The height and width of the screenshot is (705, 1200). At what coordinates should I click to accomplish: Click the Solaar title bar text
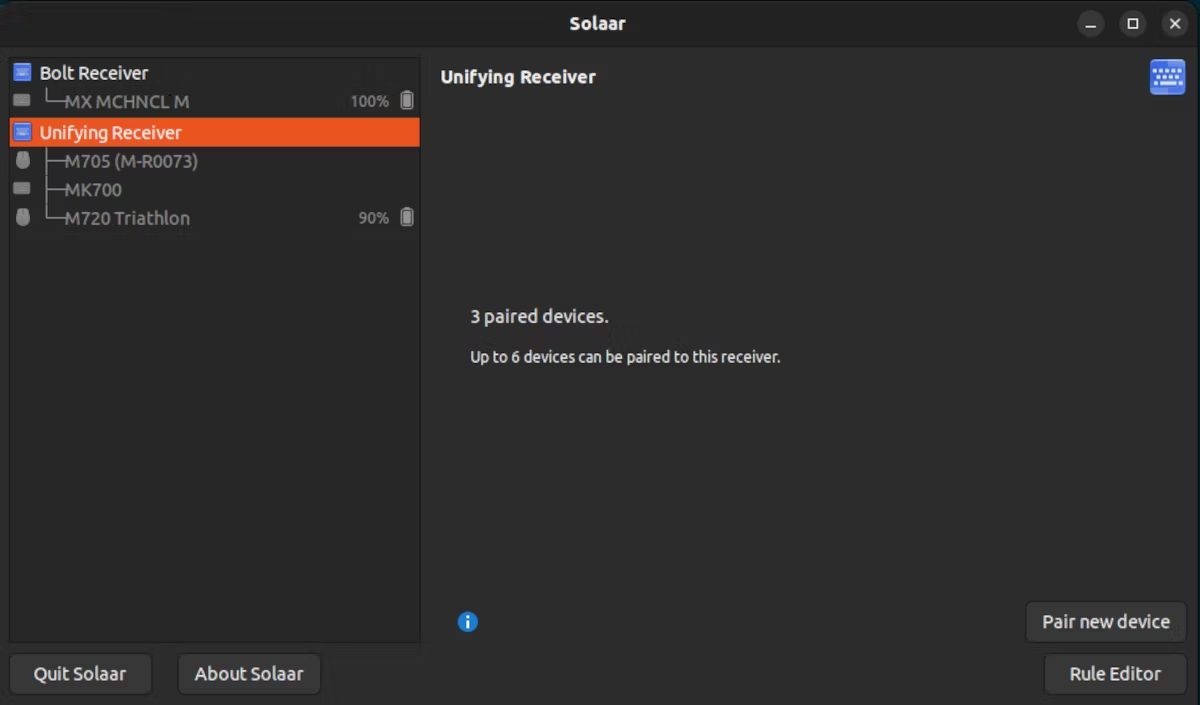(x=598, y=24)
